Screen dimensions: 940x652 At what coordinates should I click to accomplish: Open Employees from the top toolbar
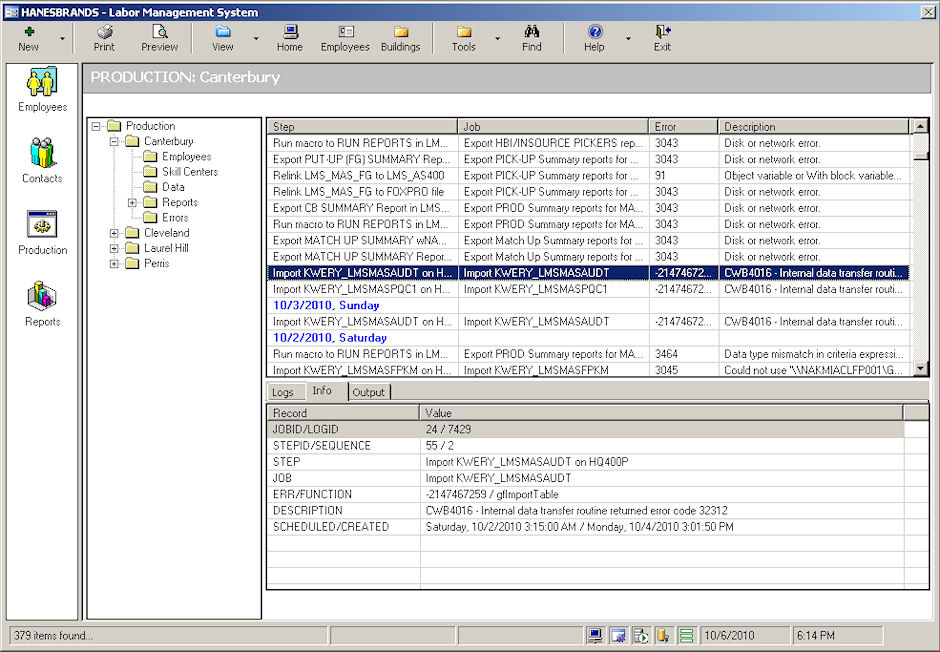click(x=345, y=38)
